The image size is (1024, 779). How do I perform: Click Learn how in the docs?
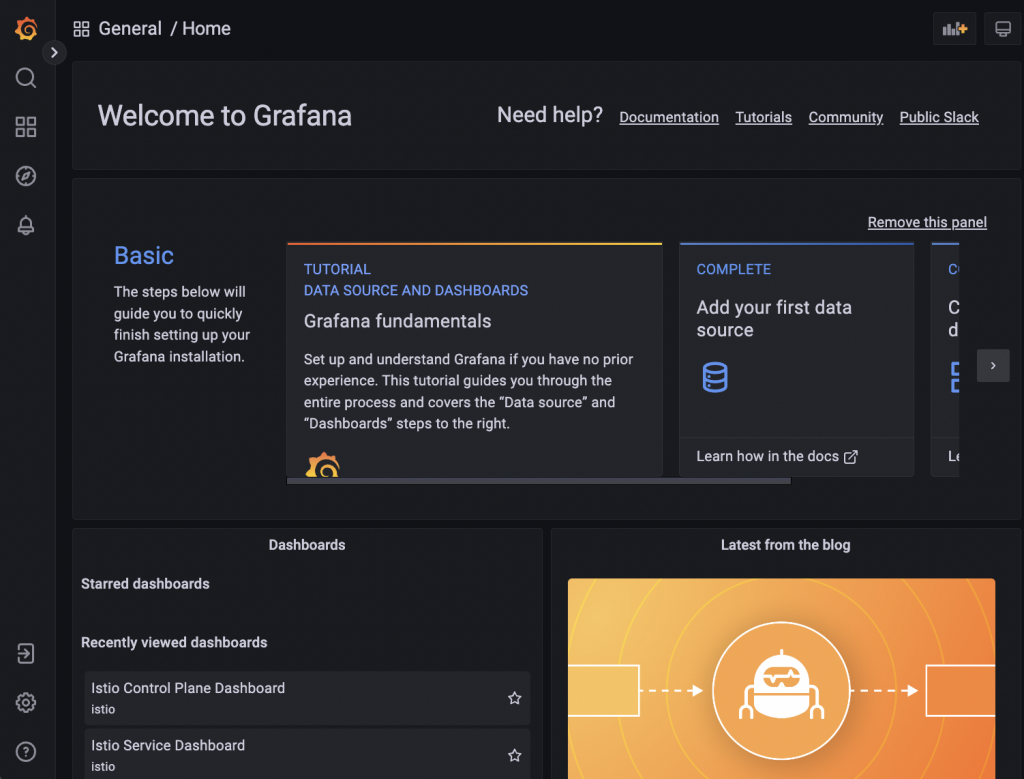coord(767,456)
